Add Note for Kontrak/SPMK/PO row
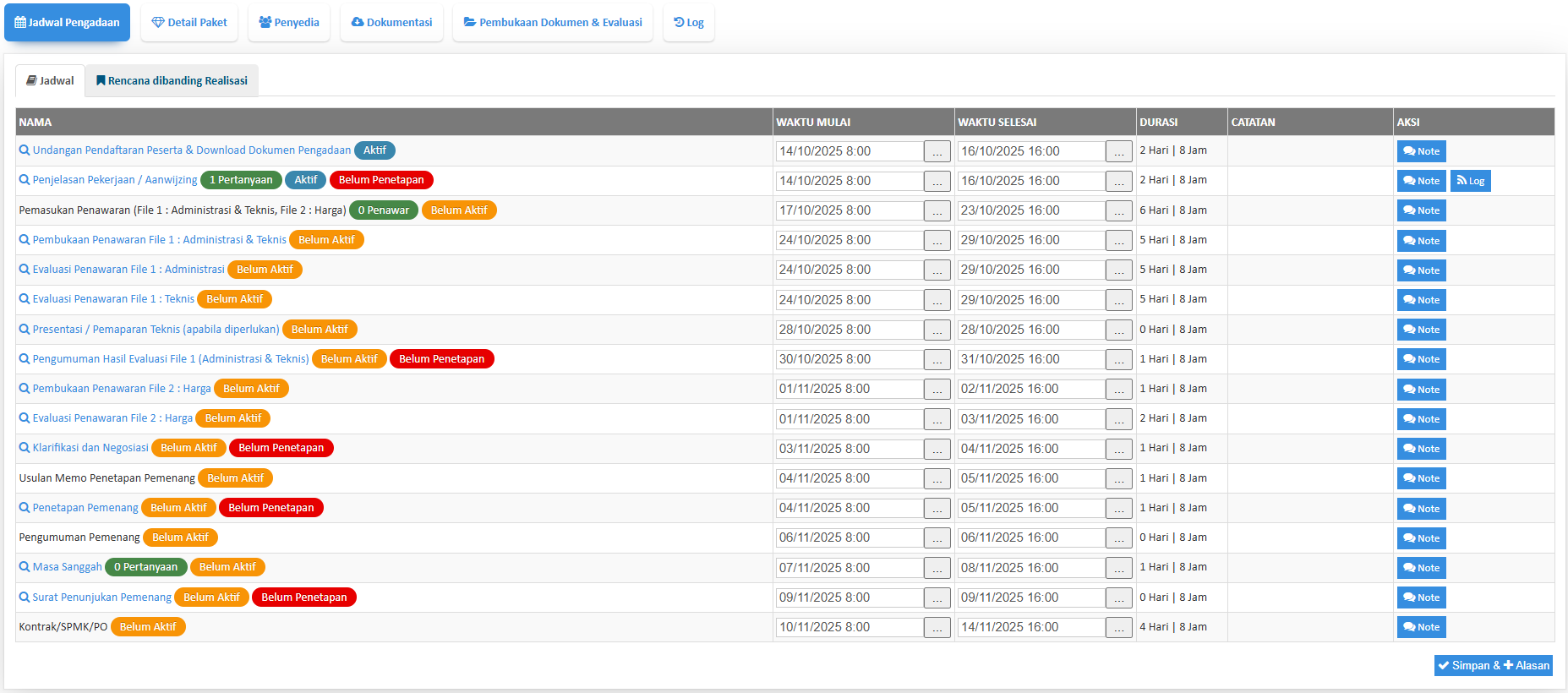The height and width of the screenshot is (693, 1568). click(1421, 627)
